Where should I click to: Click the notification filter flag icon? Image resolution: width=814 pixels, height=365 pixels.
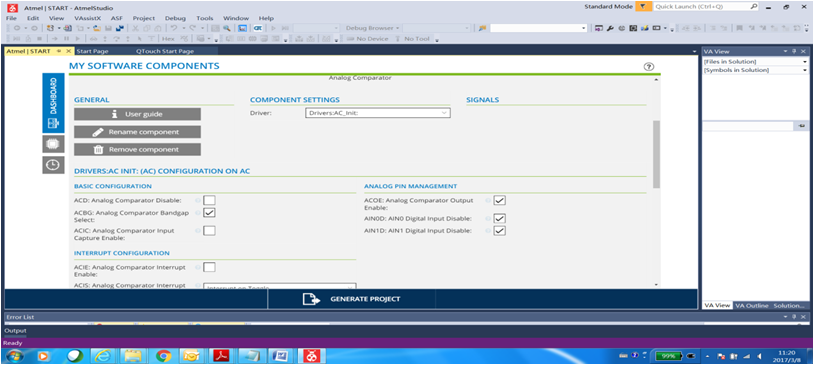pos(643,7)
